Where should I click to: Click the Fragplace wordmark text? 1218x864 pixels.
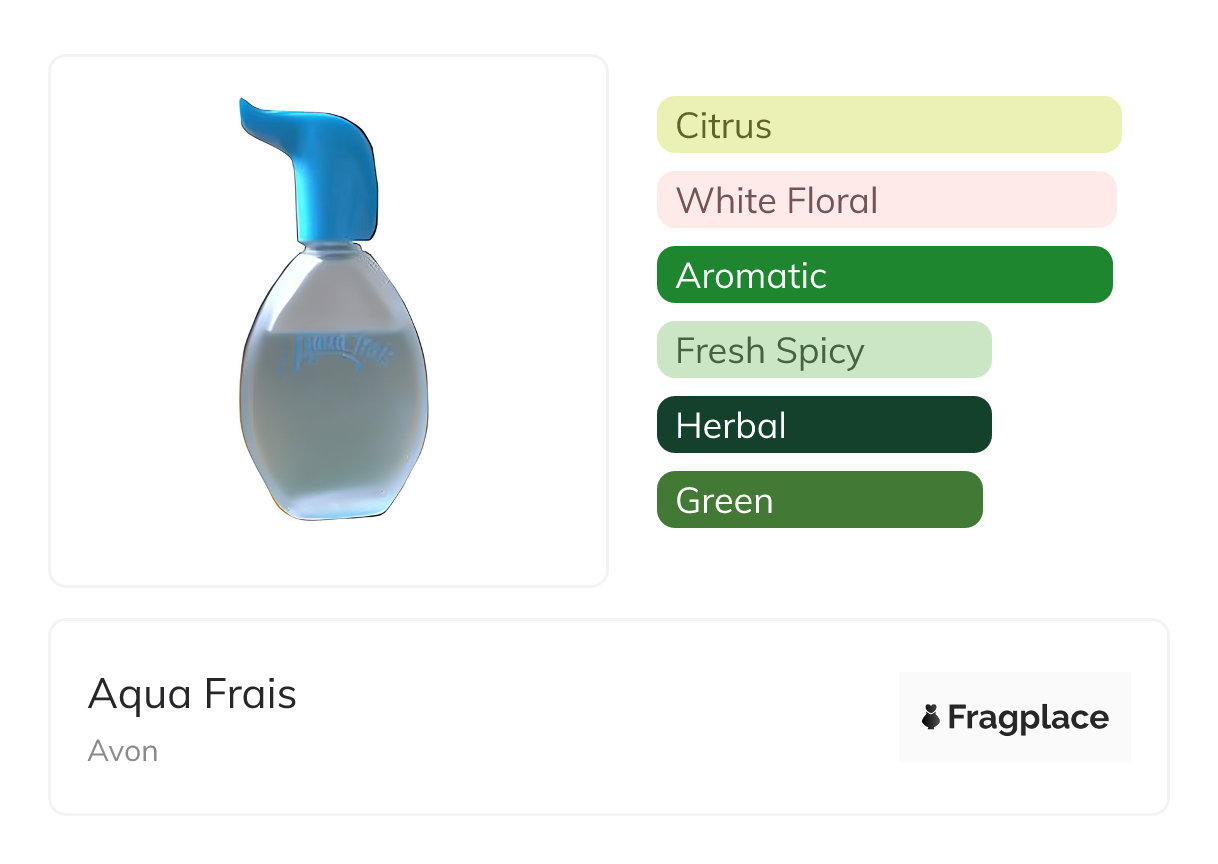pyautogui.click(x=1028, y=717)
